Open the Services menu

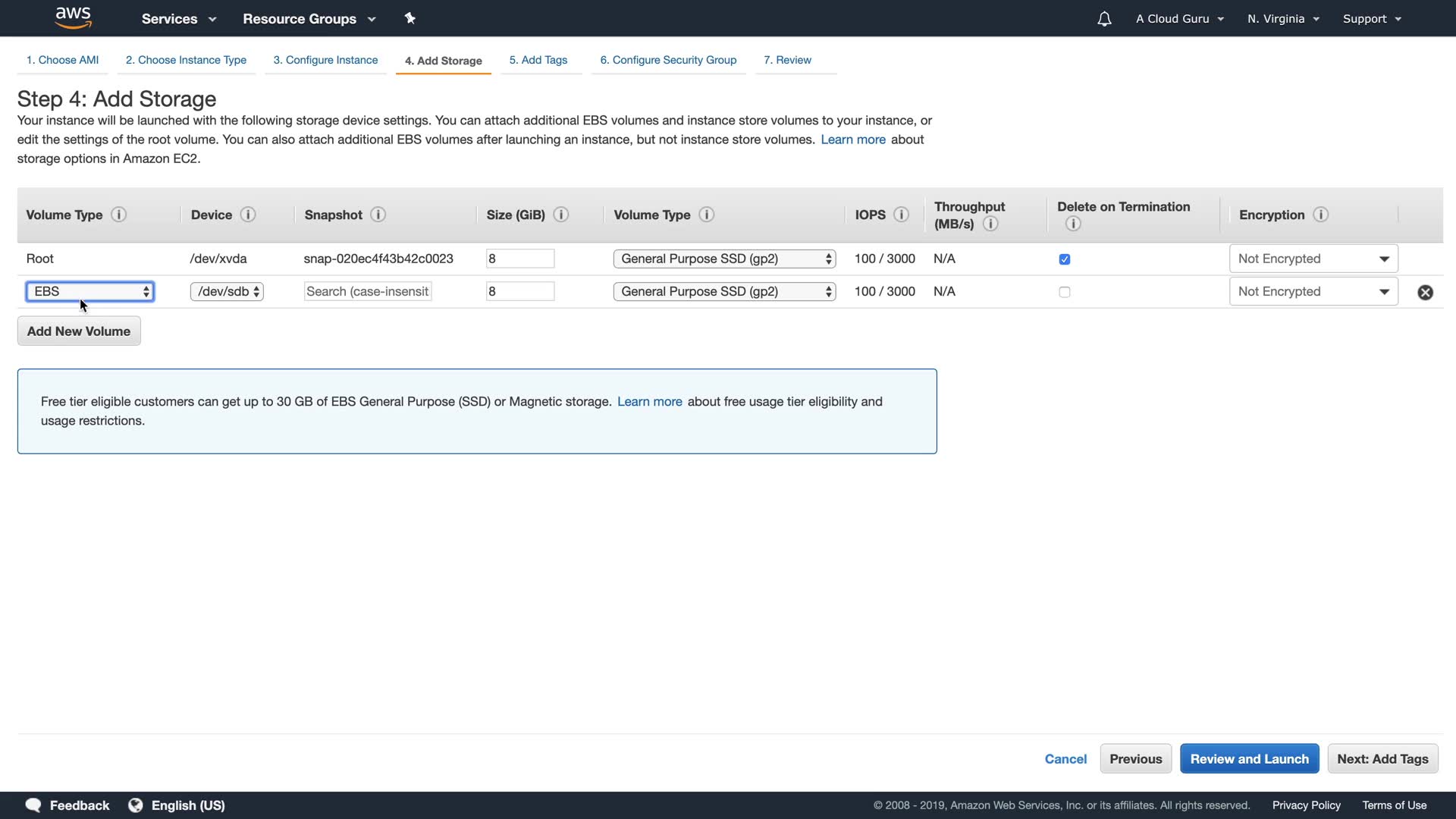[x=179, y=19]
